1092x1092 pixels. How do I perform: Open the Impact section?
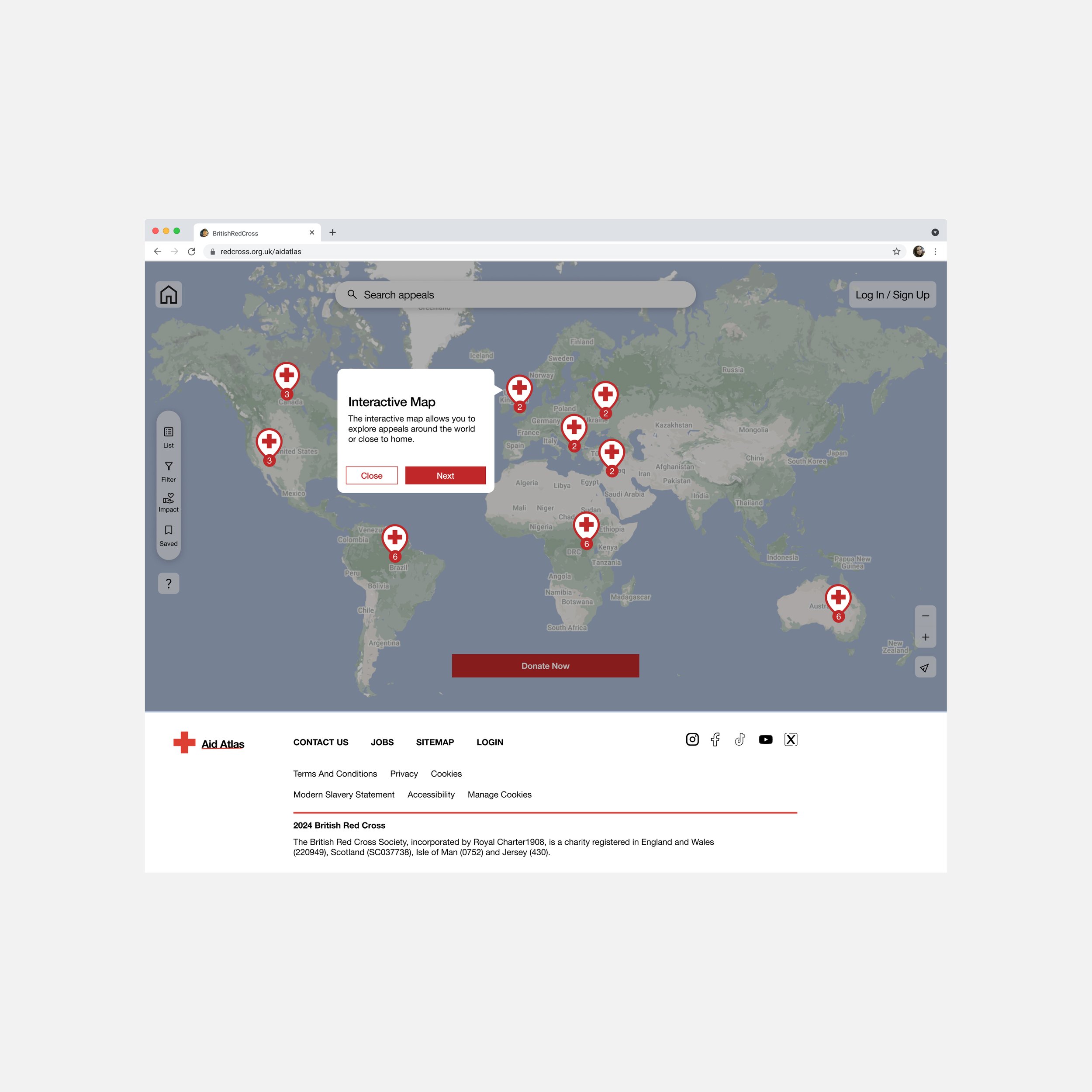[x=169, y=502]
